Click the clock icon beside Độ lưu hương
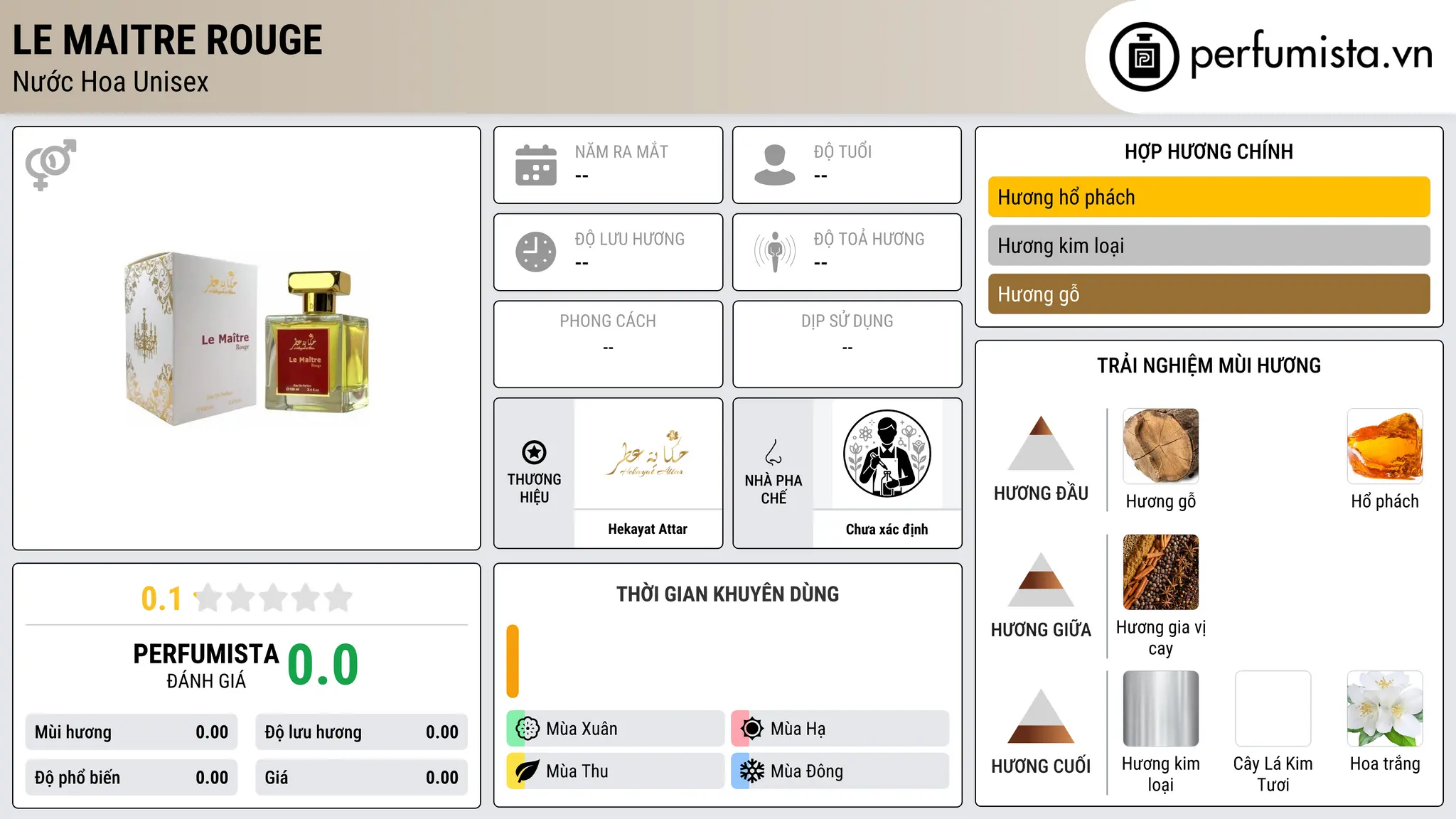 [x=536, y=252]
